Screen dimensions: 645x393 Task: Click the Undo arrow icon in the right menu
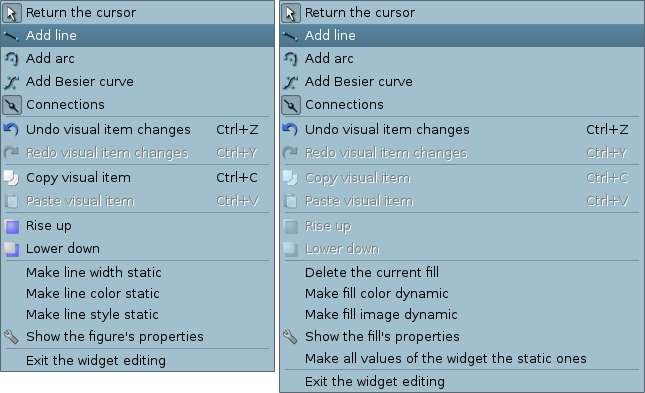[290, 130]
